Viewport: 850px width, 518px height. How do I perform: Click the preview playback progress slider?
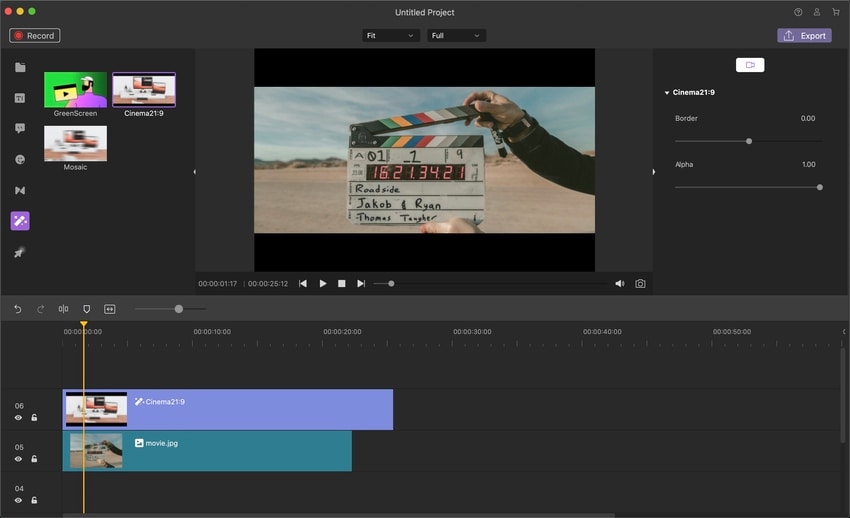click(x=491, y=283)
